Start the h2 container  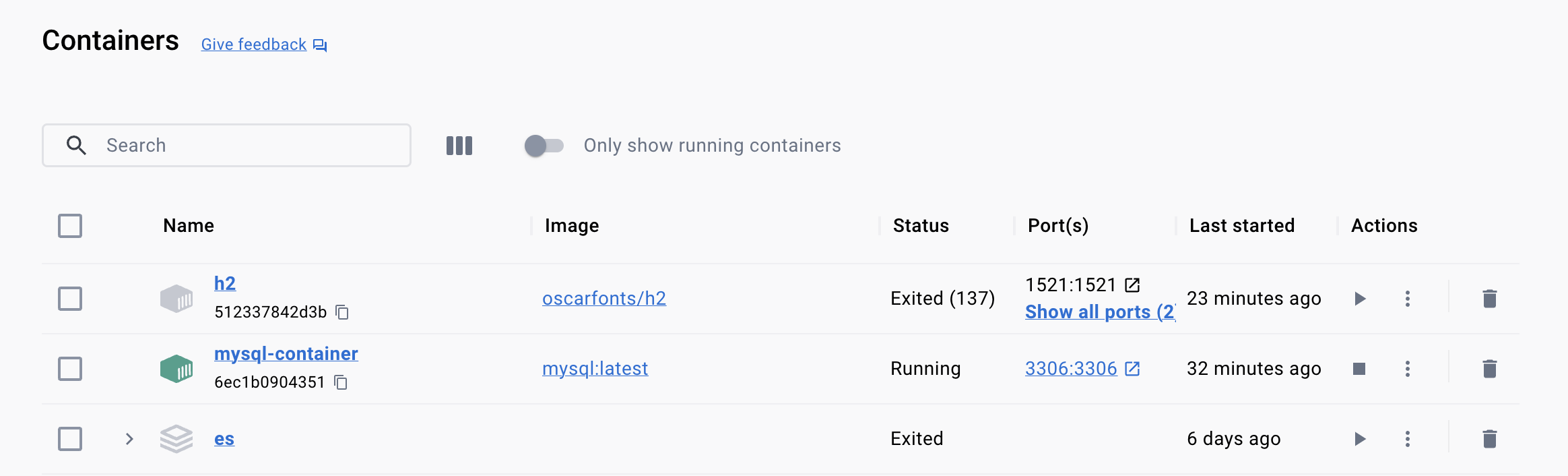pyautogui.click(x=1360, y=299)
